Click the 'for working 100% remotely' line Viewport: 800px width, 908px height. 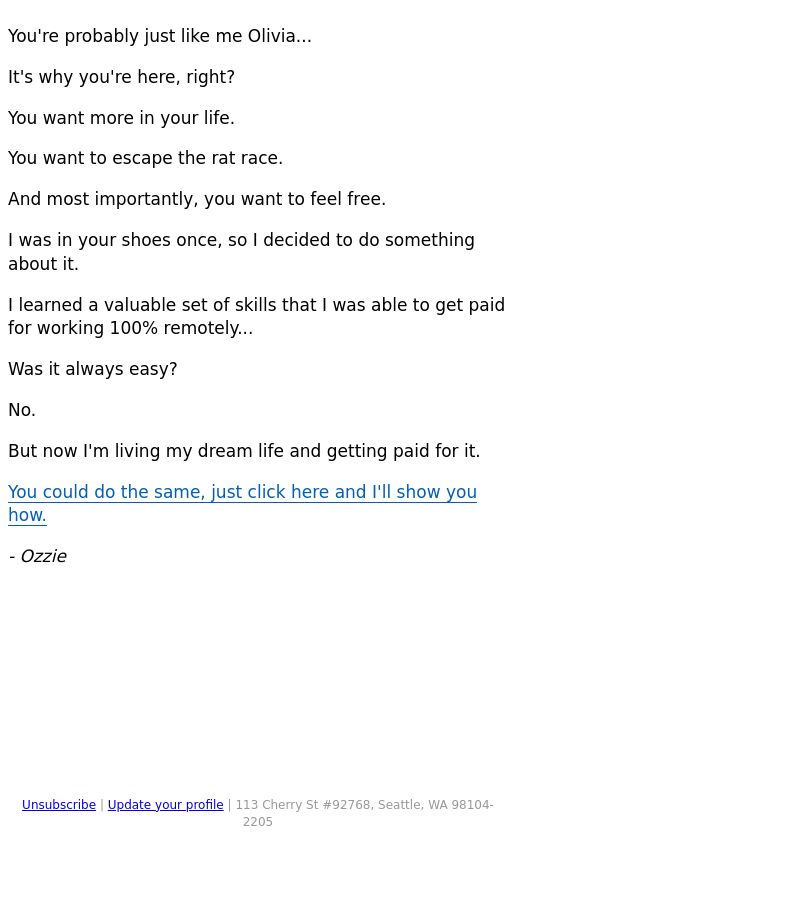[x=130, y=328]
